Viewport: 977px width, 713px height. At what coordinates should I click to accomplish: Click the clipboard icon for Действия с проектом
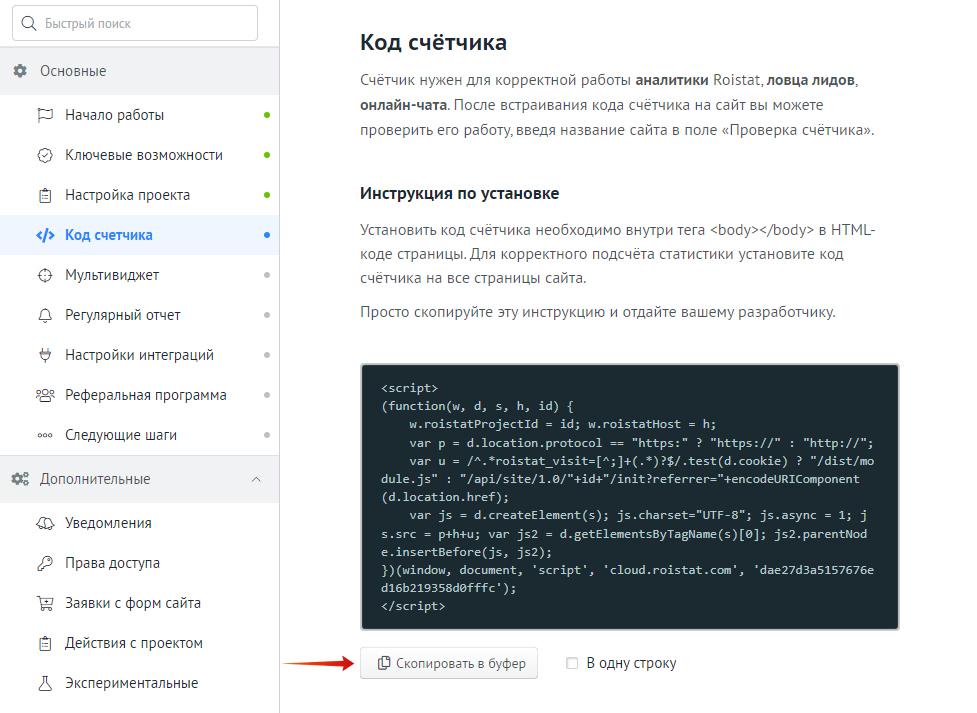click(45, 643)
